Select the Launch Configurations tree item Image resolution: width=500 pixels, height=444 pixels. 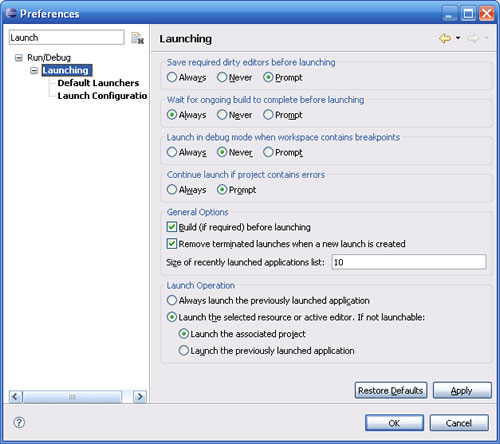click(102, 96)
